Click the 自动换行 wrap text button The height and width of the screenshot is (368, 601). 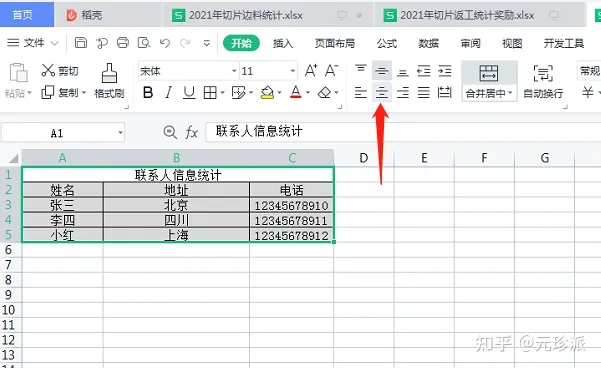pyautogui.click(x=543, y=81)
